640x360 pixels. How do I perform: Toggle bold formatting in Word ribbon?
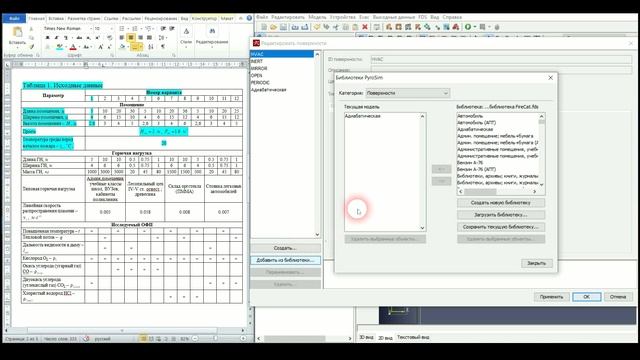(x=47, y=37)
